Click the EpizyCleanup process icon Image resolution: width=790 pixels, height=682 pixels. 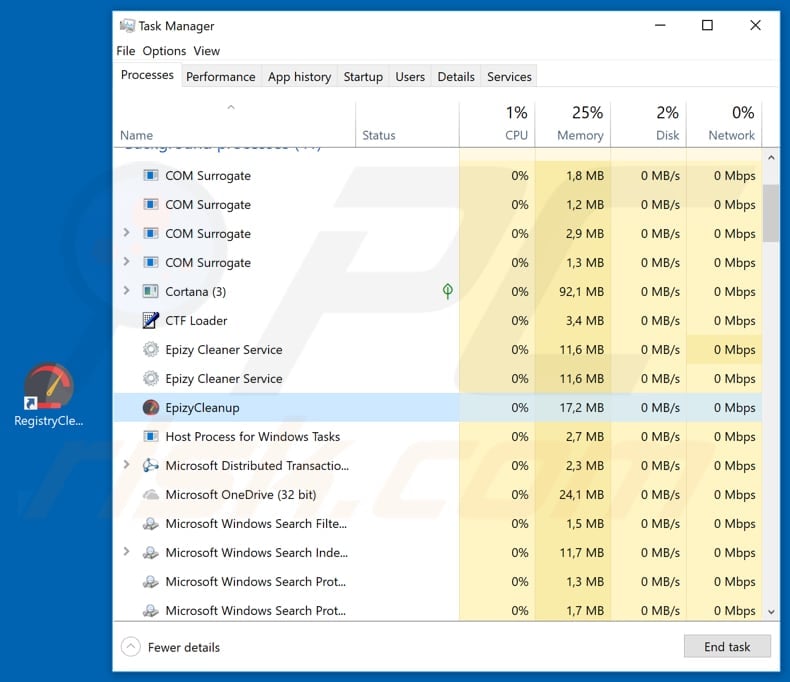[x=151, y=407]
